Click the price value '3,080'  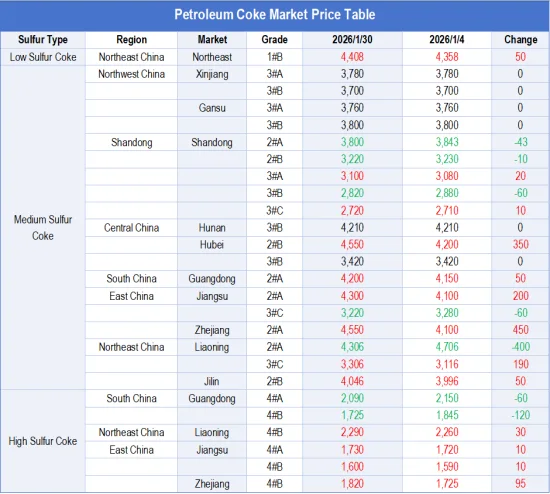[447, 176]
